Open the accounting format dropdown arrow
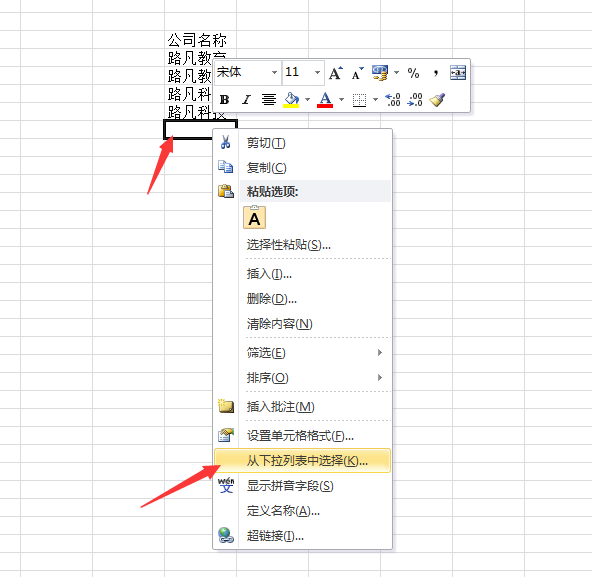 coord(396,73)
